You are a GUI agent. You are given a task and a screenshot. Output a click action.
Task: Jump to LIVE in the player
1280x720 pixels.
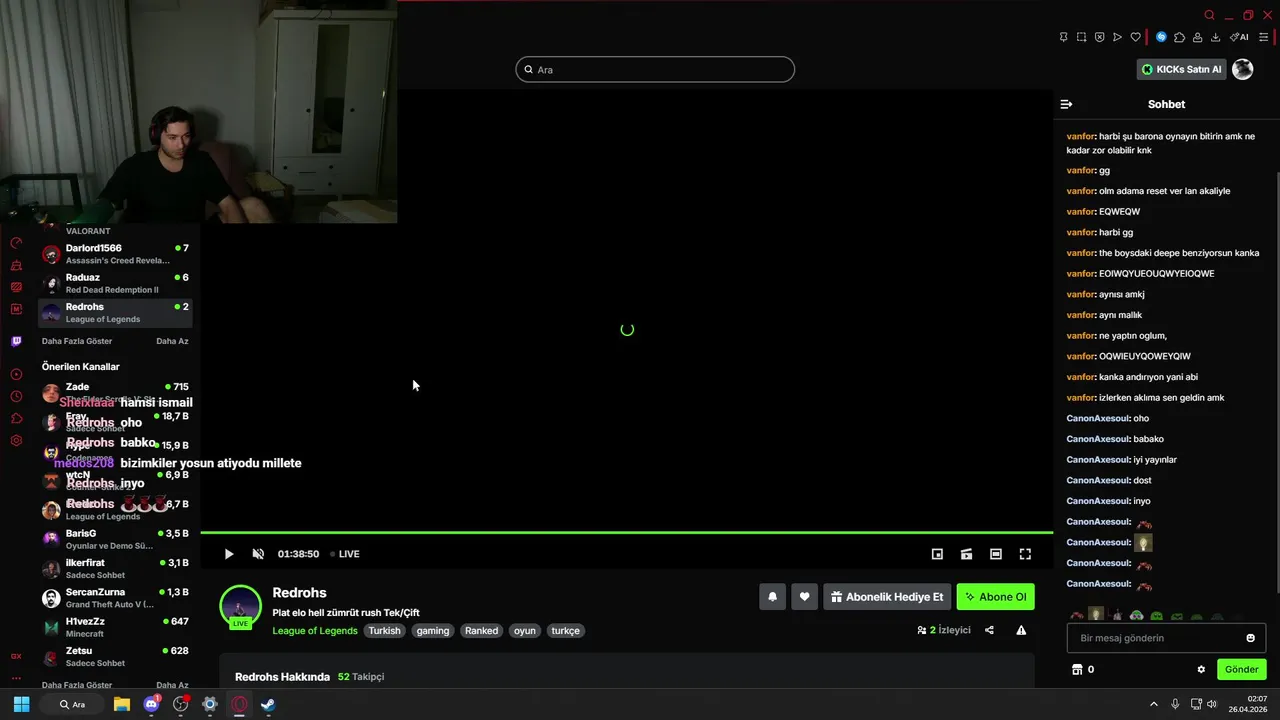345,554
